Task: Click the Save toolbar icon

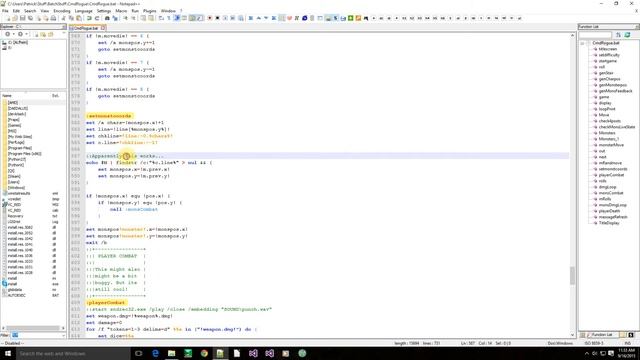Action: point(23,18)
